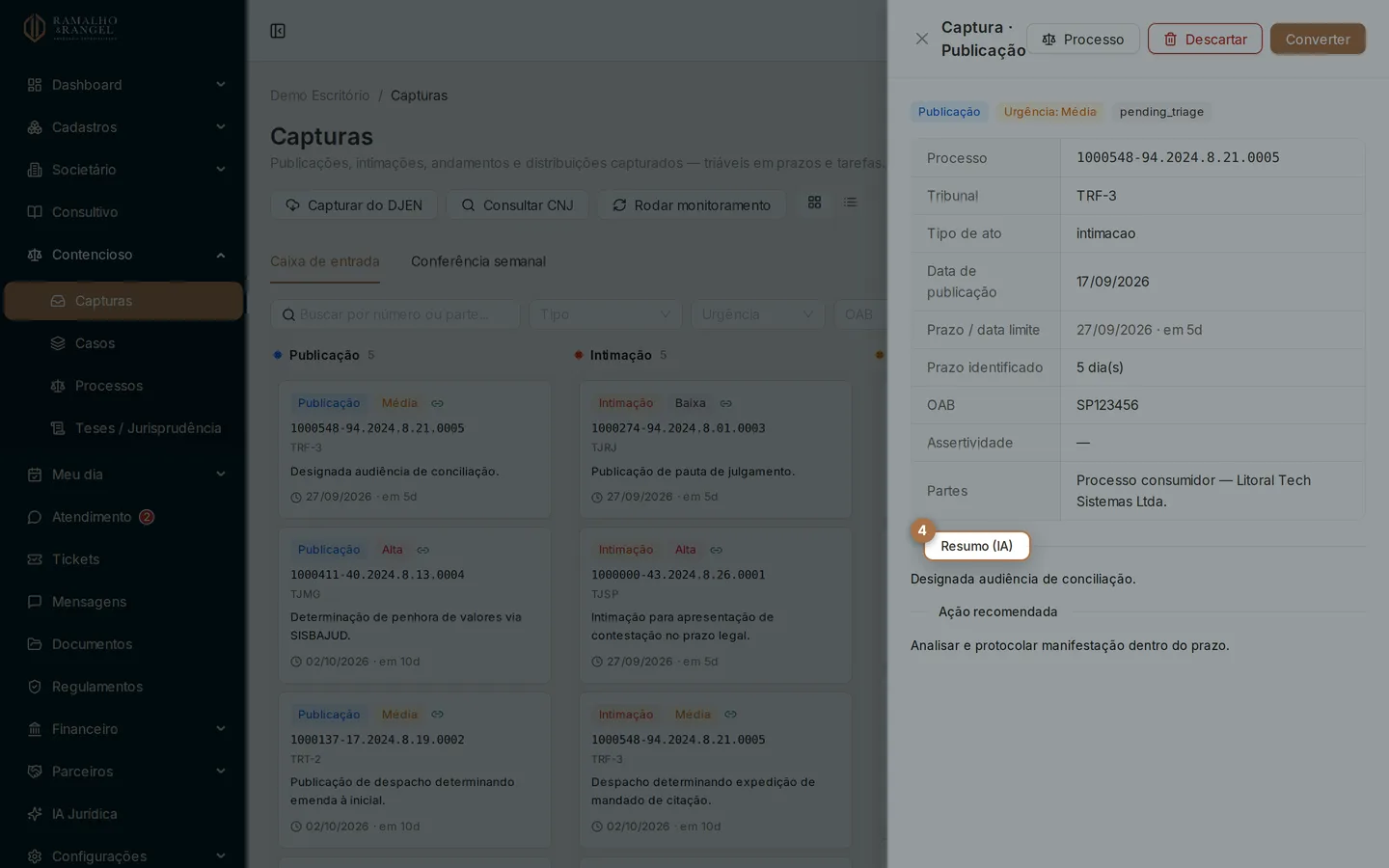The width and height of the screenshot is (1389, 868).
Task: Switch to the Conferência semanal tab
Action: point(478,261)
